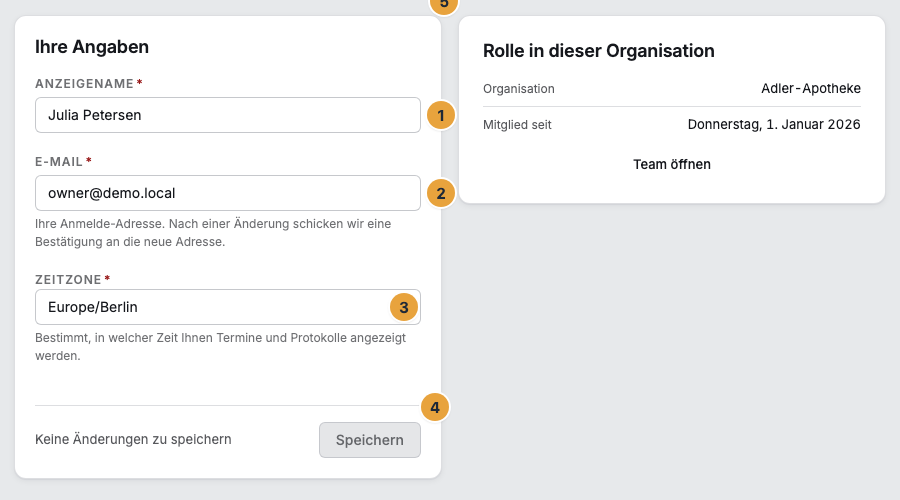Open the Zeitzone field showing Europe/Berlin
The width and height of the screenshot is (900, 500).
[228, 307]
